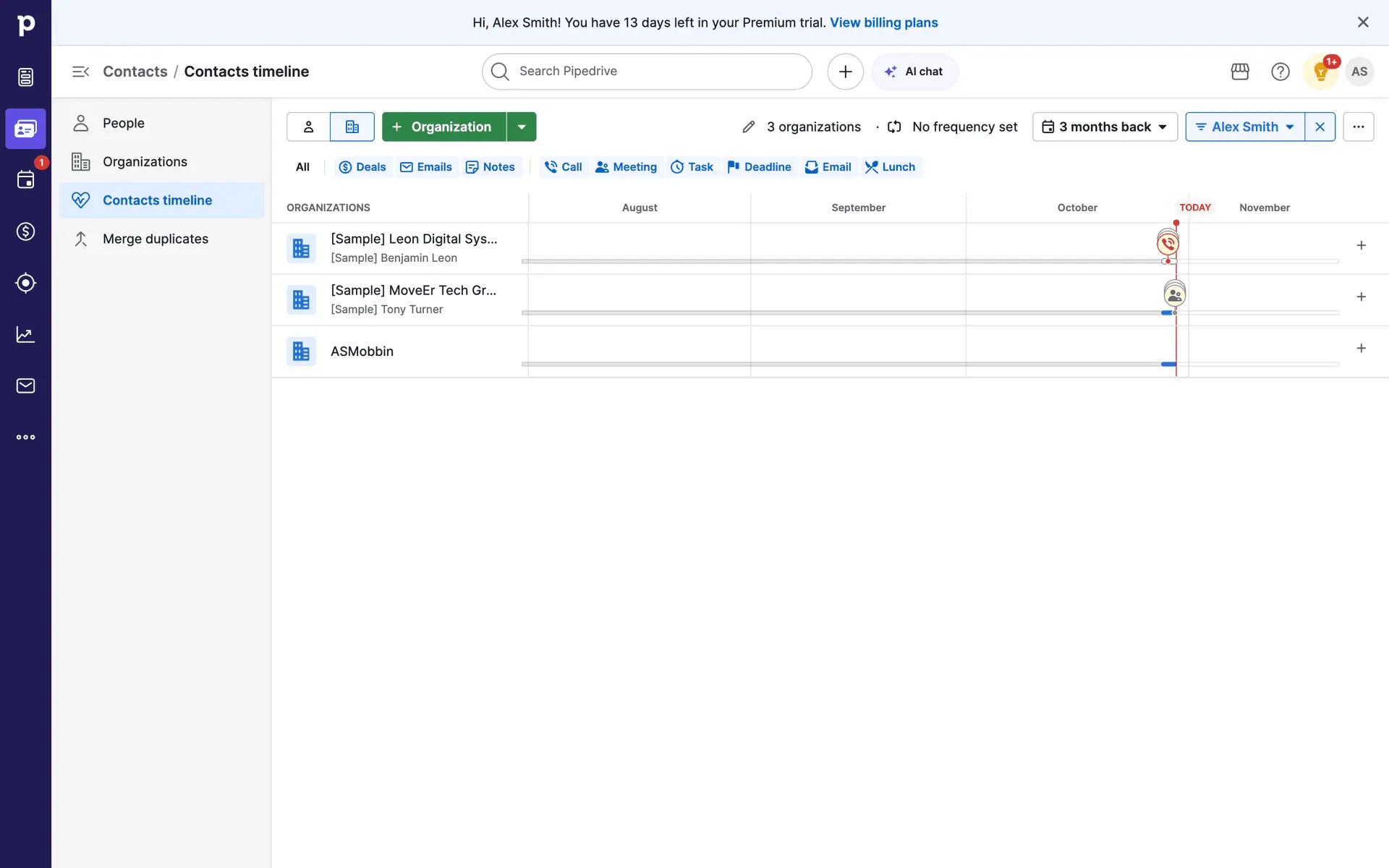Expand the green Organization button arrow
This screenshot has height=868, width=1389.
522,127
